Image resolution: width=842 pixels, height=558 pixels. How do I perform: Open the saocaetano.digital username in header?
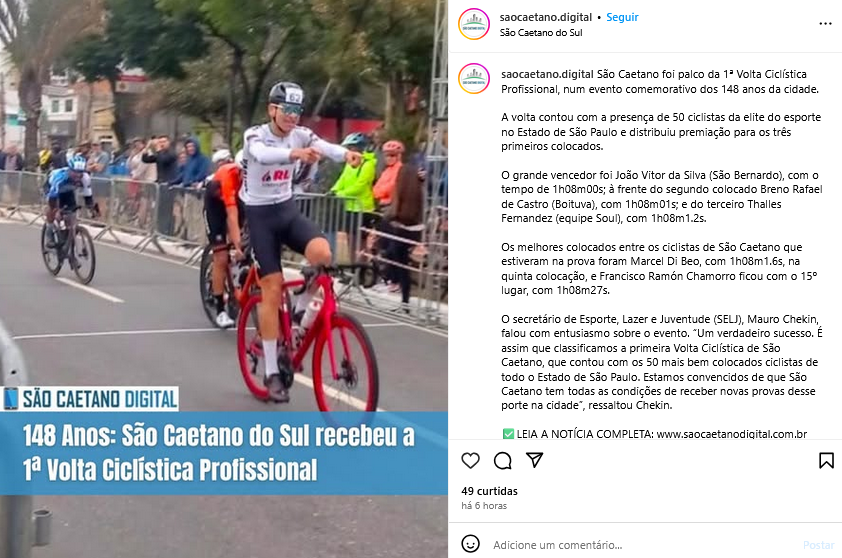tap(546, 17)
